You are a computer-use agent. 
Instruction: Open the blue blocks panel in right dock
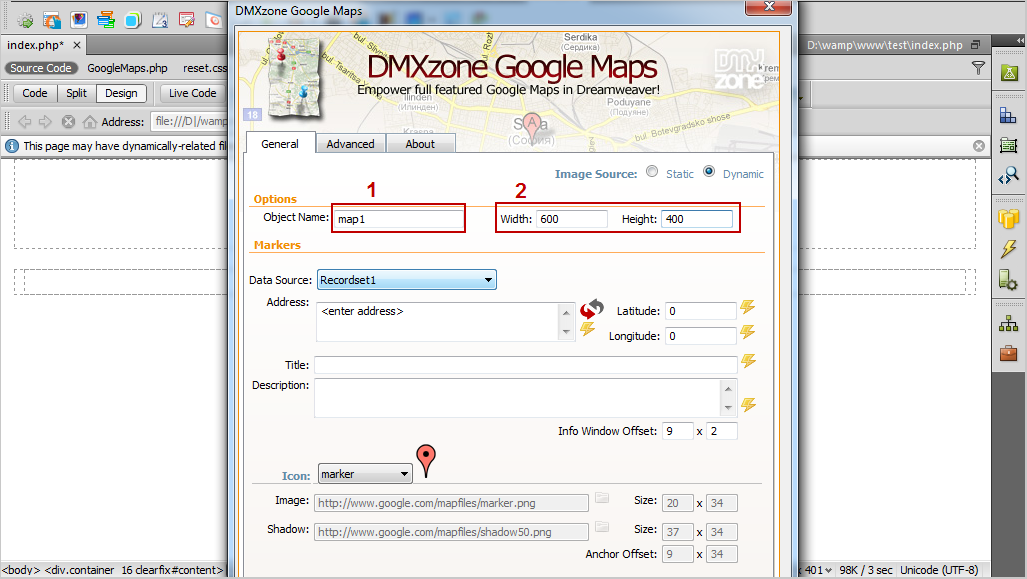(x=1009, y=117)
